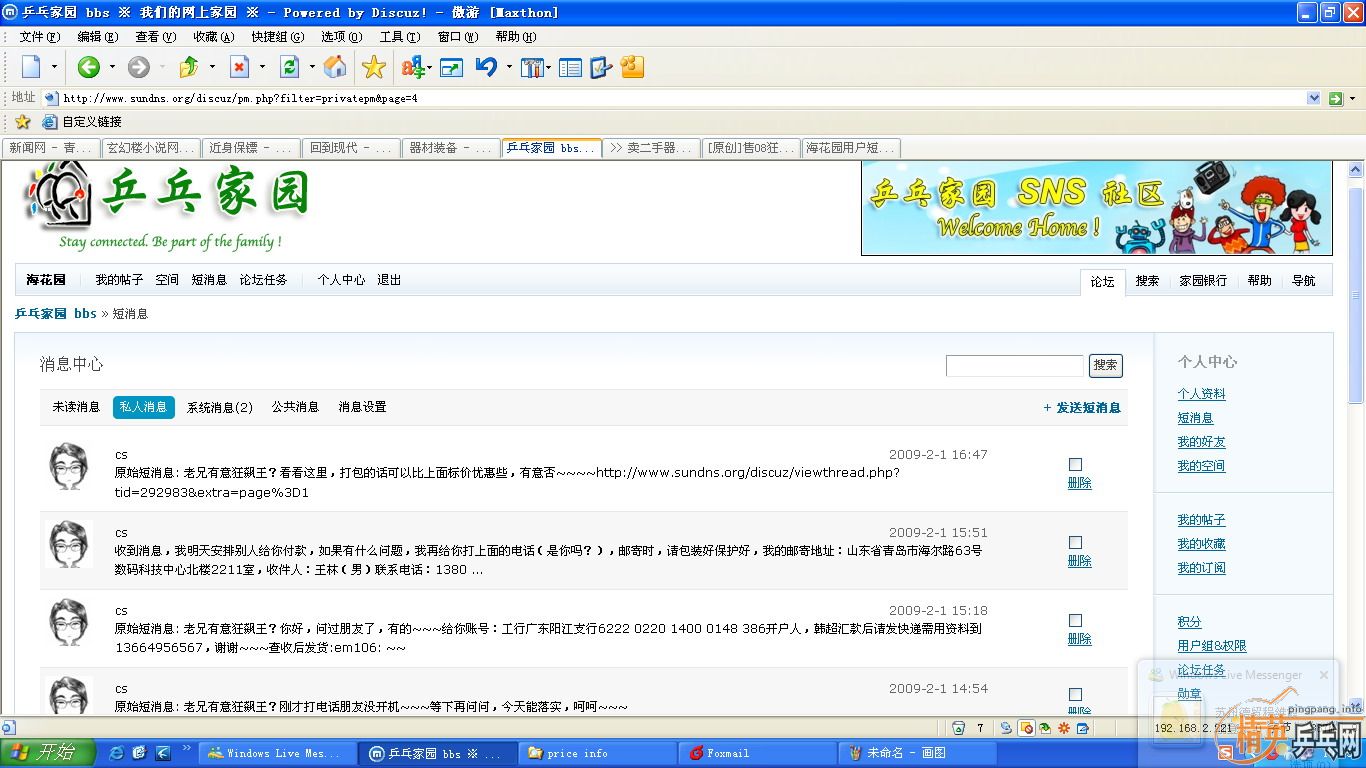The height and width of the screenshot is (768, 1366).
Task: Click 退出 to log out
Action: pos(389,280)
